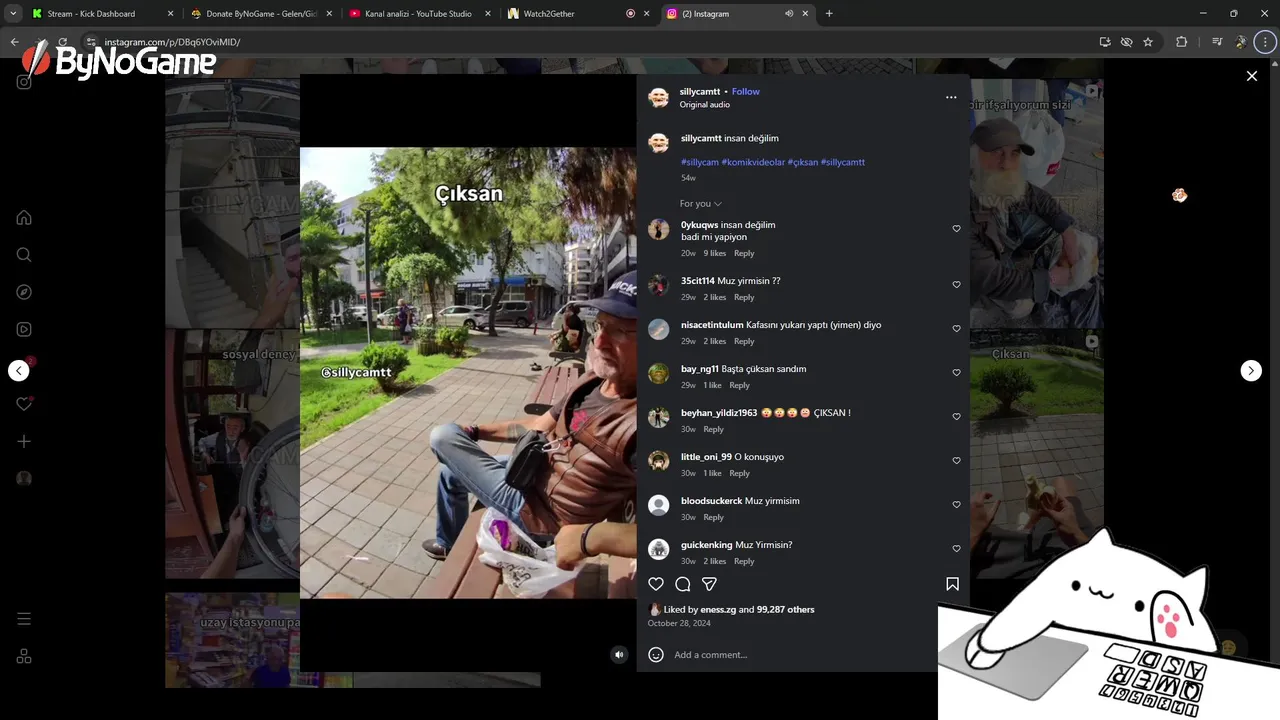This screenshot has width=1280, height=720.
Task: View 9 likes on 0ykuqws's comment
Action: coord(714,253)
